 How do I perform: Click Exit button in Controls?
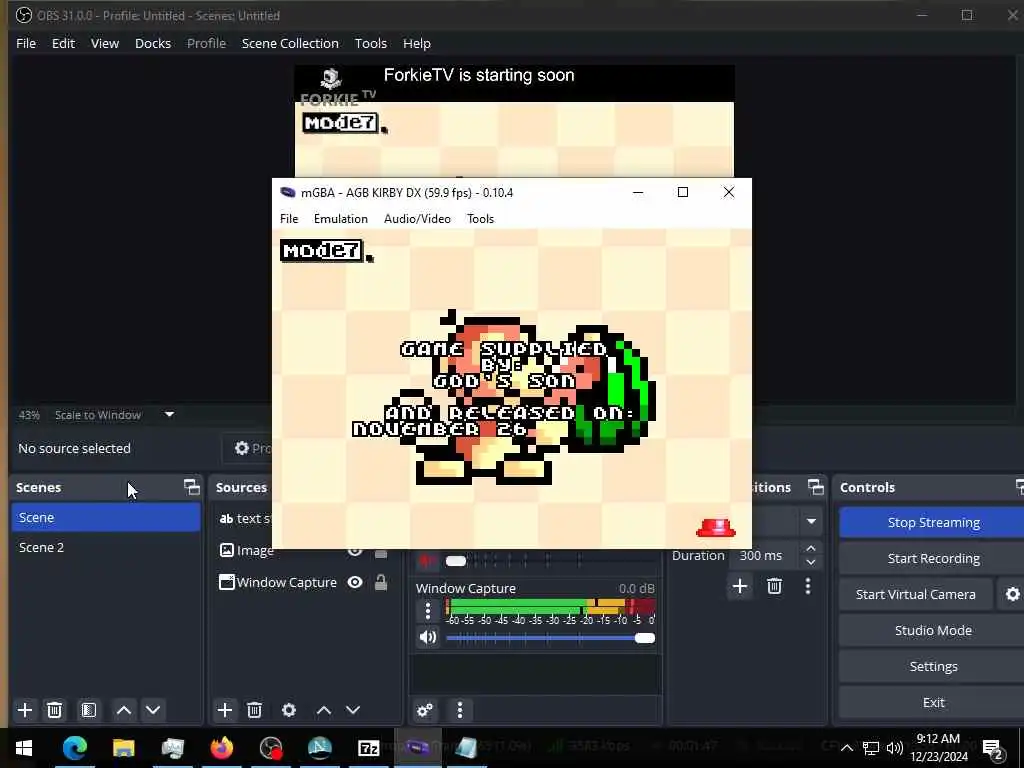(x=933, y=702)
